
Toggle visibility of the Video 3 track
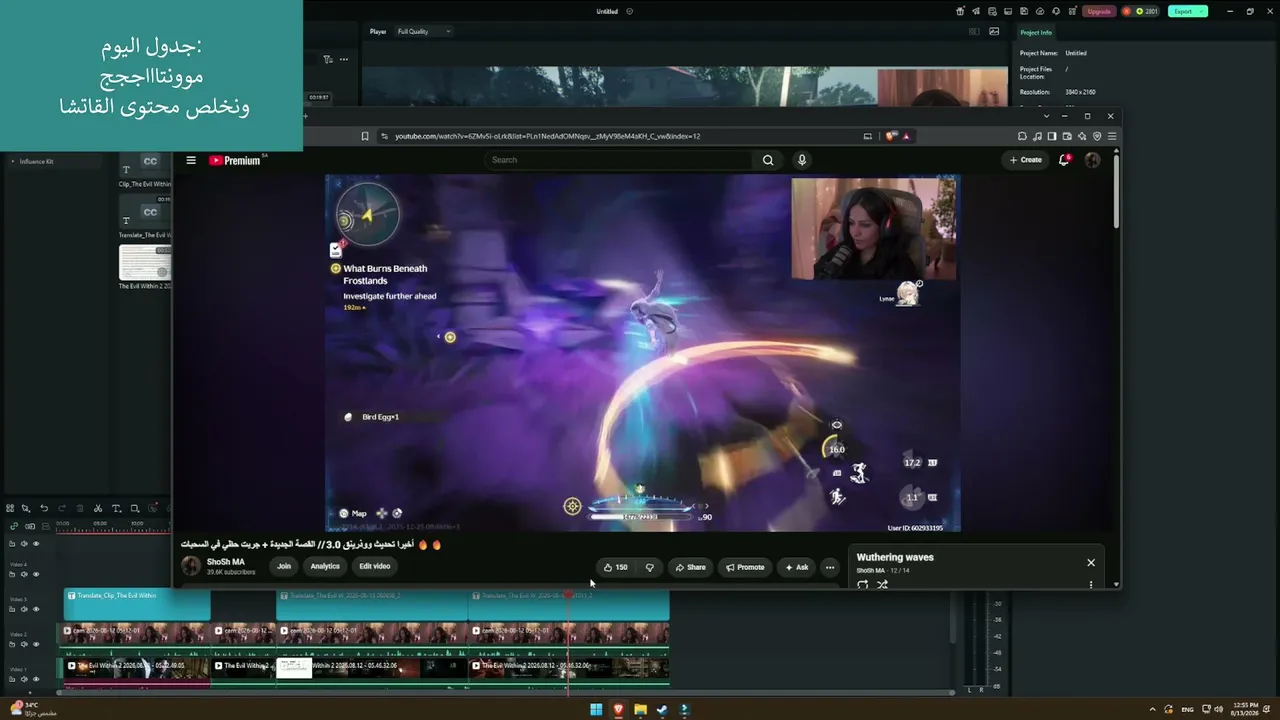(x=36, y=609)
